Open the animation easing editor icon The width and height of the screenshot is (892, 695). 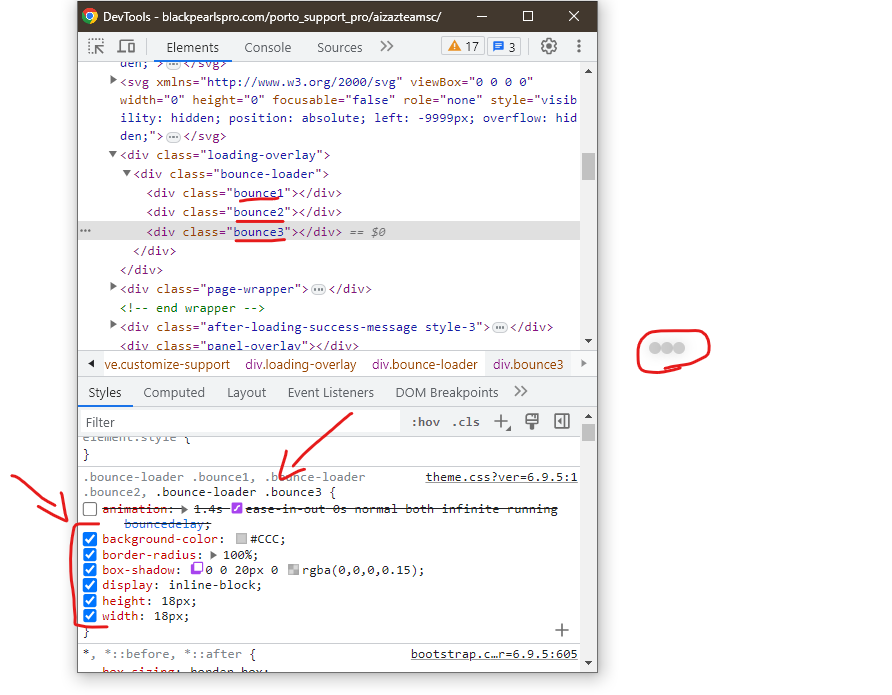[x=237, y=508]
